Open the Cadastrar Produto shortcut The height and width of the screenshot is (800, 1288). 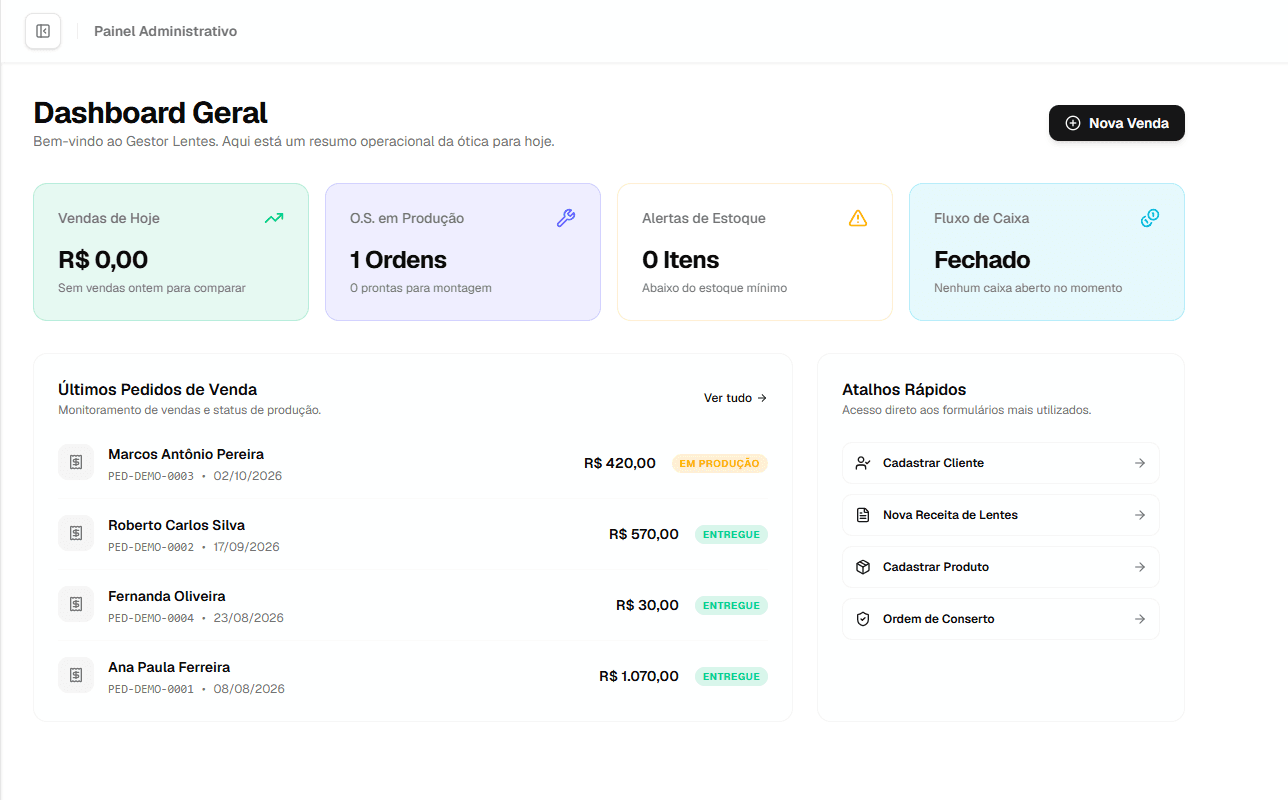(1001, 567)
